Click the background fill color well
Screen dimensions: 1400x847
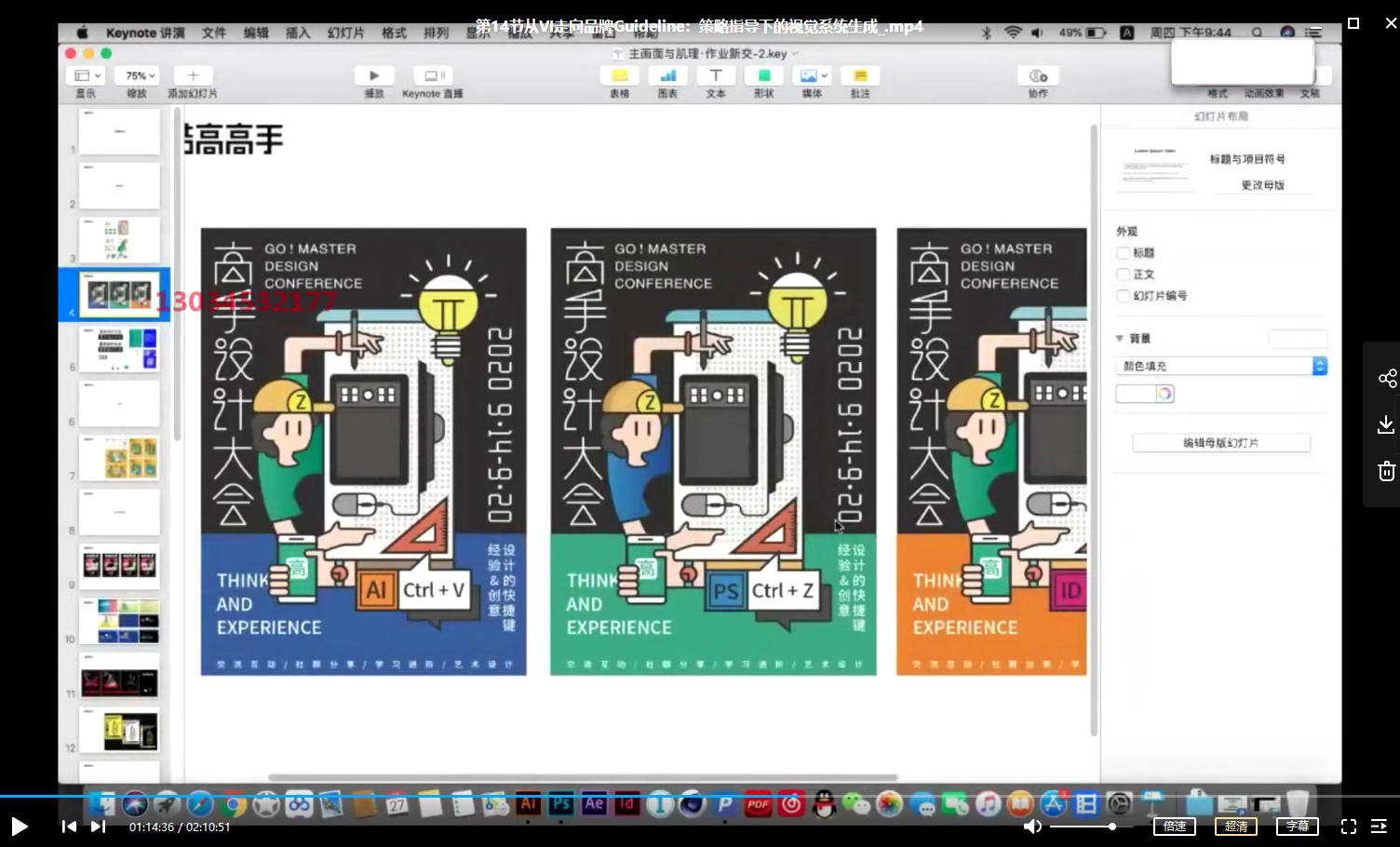1136,394
